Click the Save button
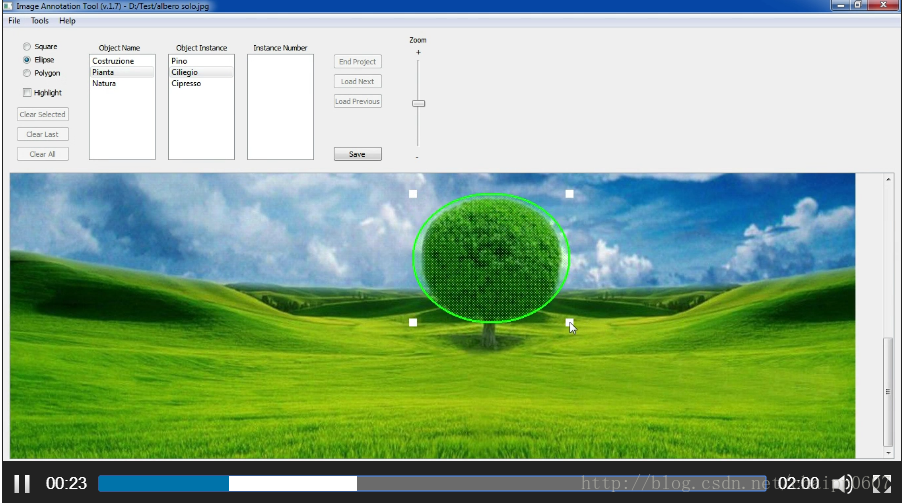Screen dimensions: 902x503 point(357,154)
